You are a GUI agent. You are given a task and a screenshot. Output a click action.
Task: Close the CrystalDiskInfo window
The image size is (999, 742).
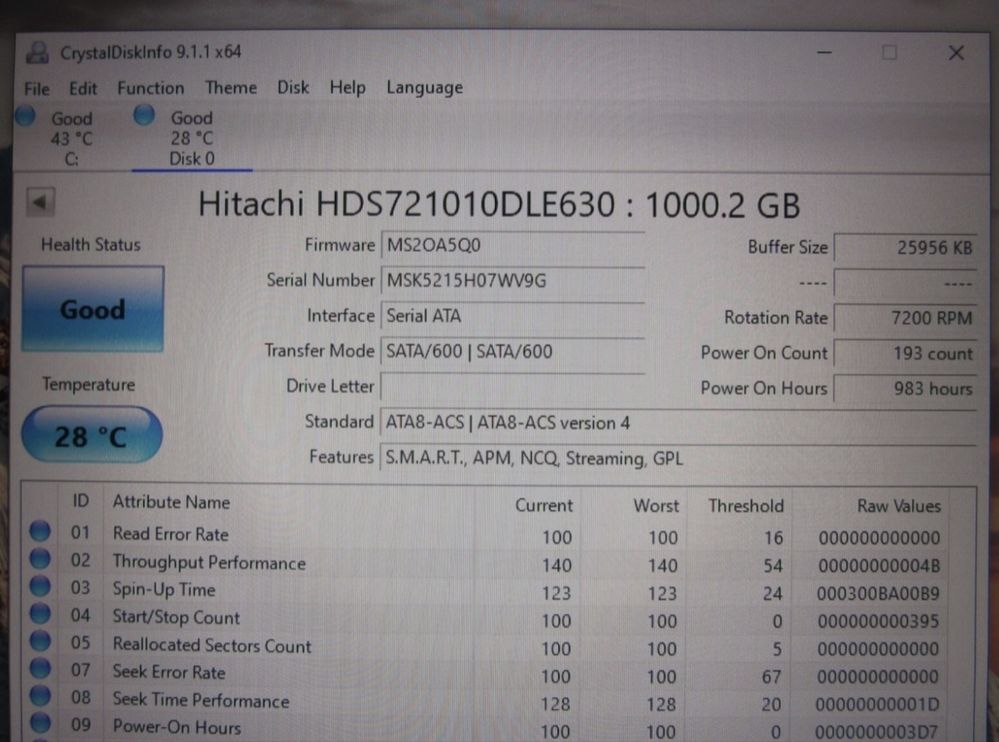point(956,53)
